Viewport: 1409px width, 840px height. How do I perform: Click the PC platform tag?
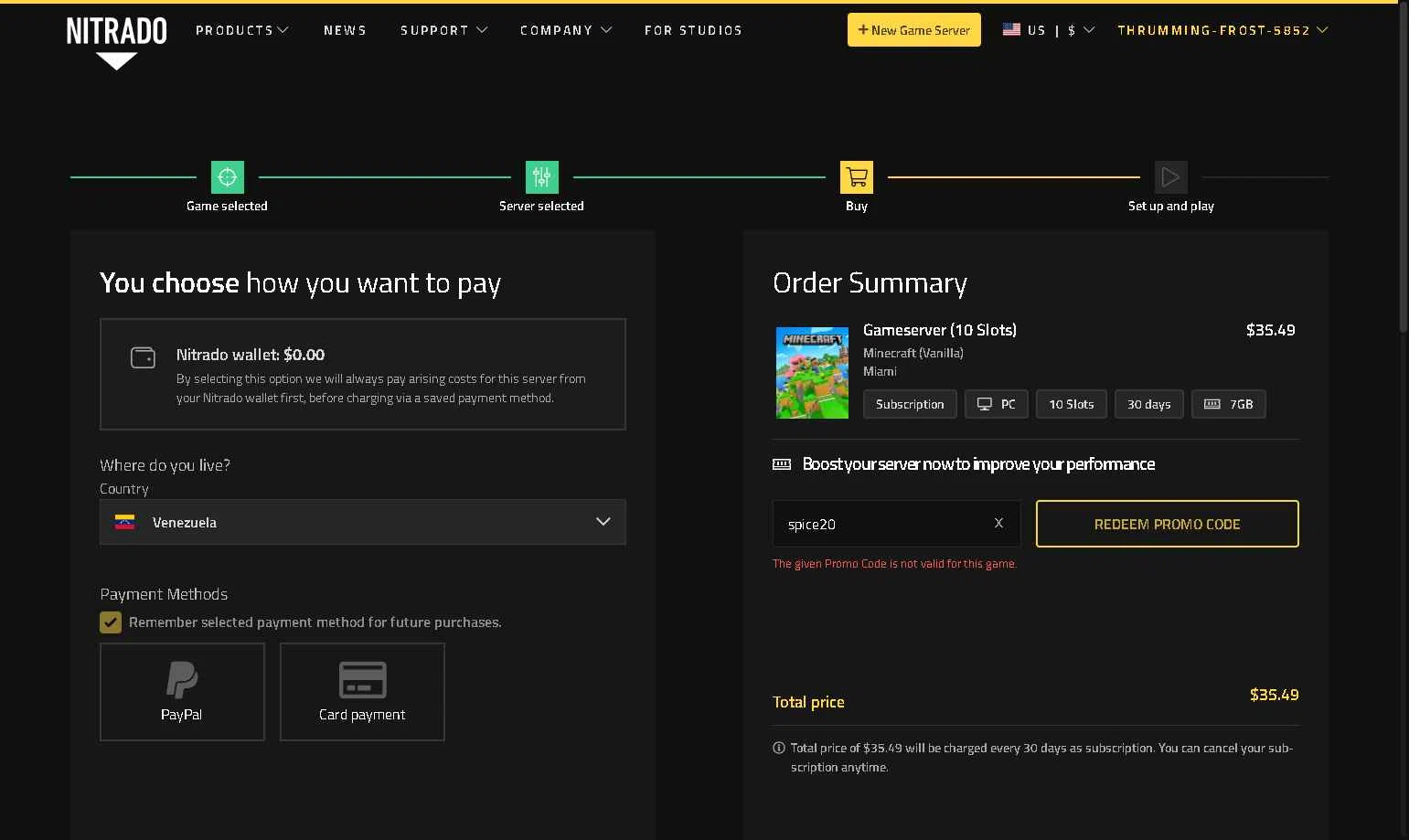coord(997,404)
